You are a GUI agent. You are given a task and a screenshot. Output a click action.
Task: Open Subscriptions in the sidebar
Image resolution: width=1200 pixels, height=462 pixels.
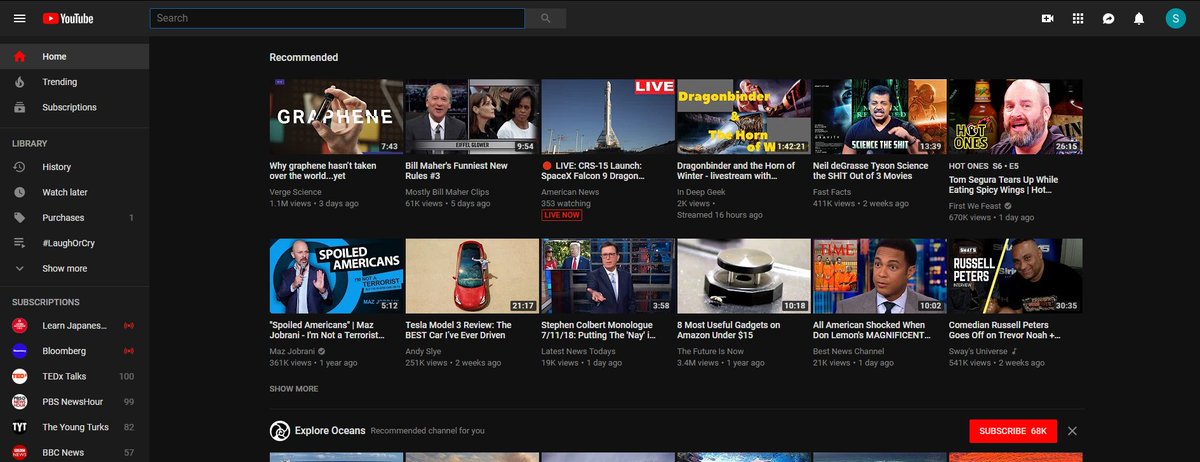(75, 107)
